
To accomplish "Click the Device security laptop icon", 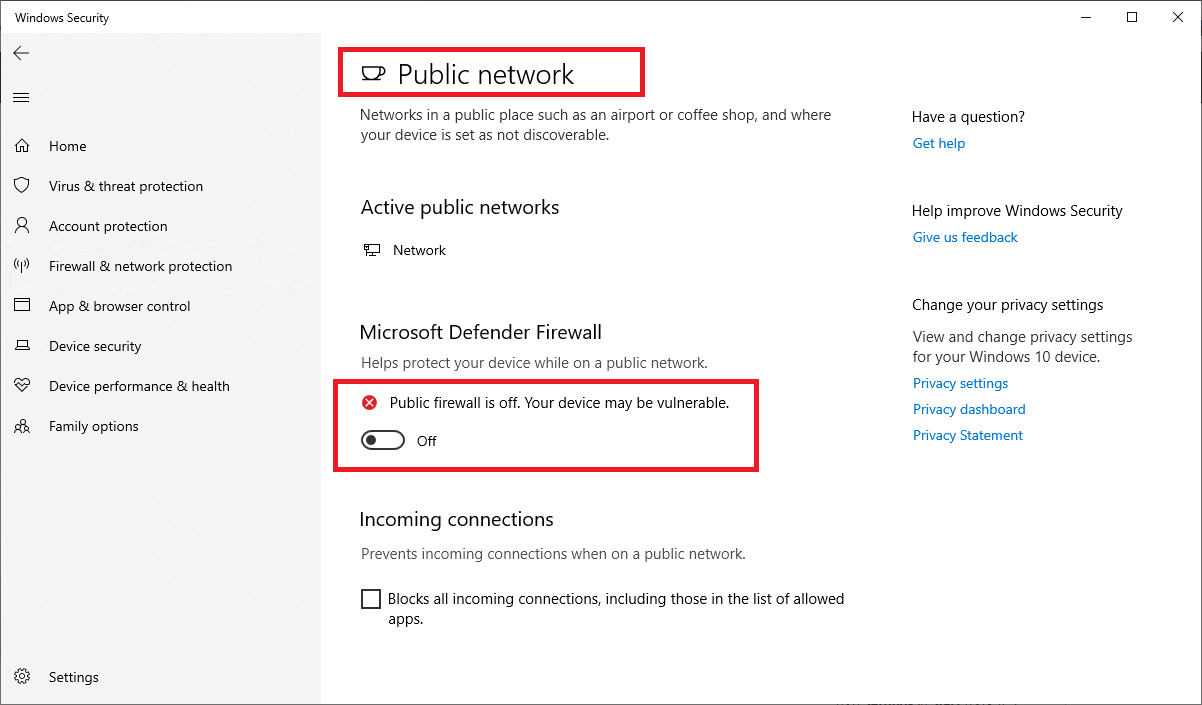I will tap(22, 346).
